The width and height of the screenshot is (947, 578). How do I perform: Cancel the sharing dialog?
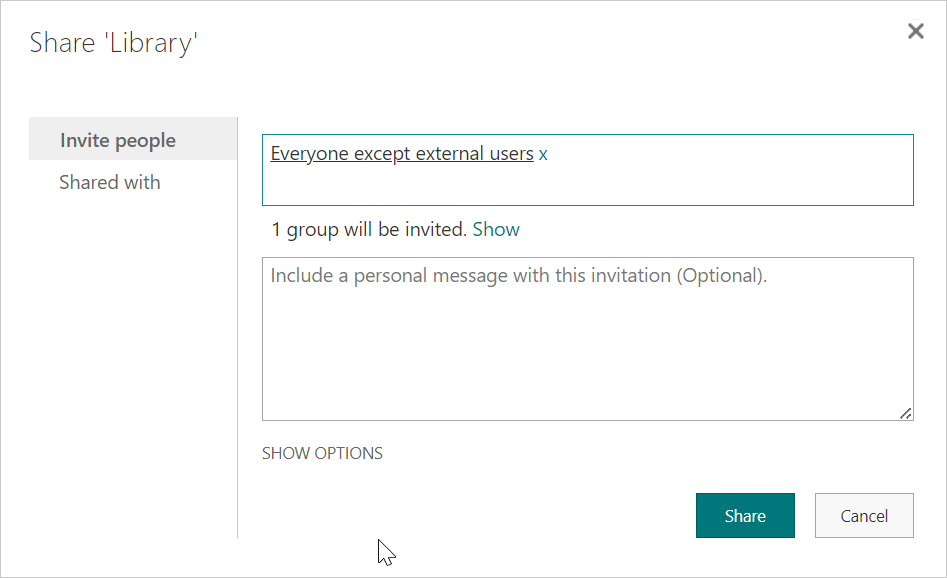pyautogui.click(x=864, y=515)
